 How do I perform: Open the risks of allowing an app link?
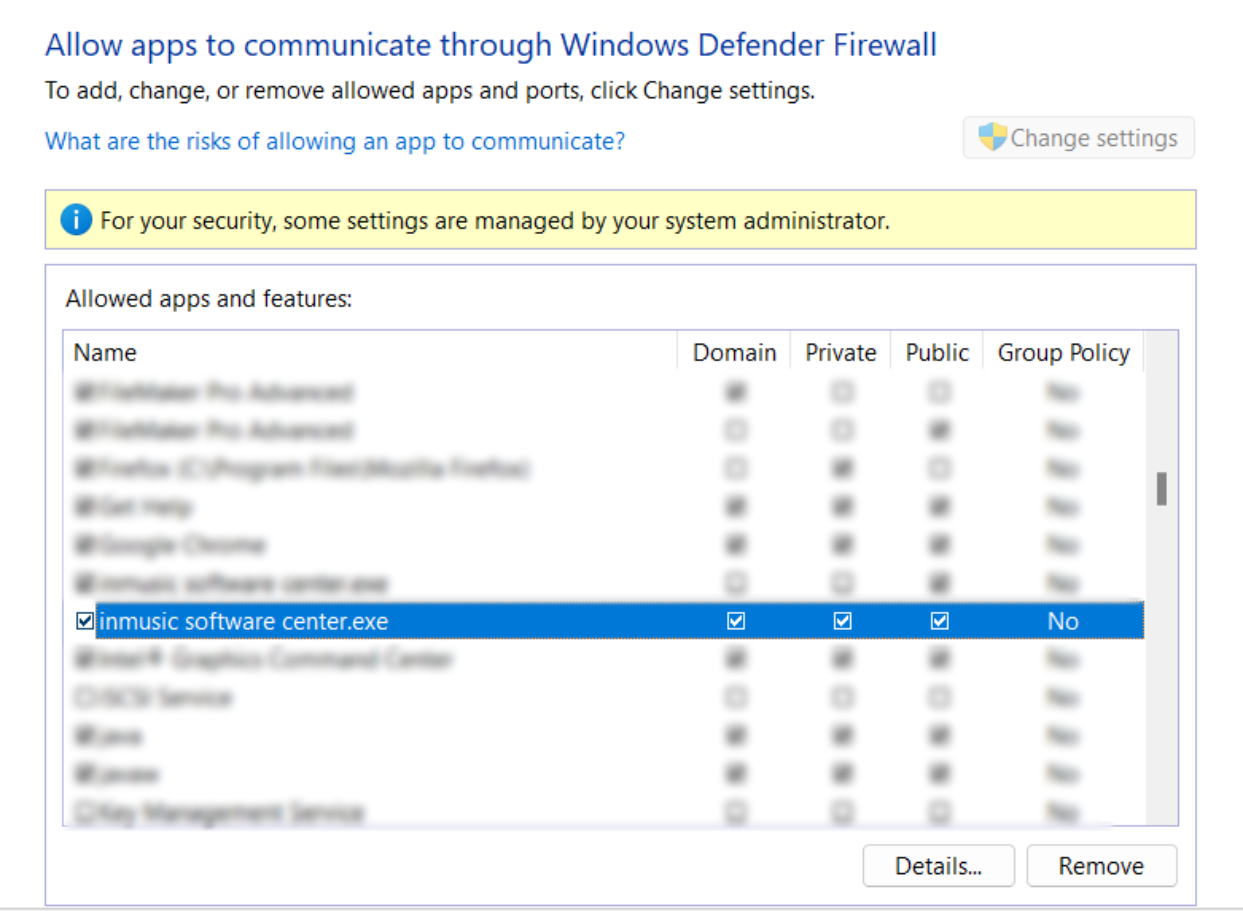(x=335, y=141)
